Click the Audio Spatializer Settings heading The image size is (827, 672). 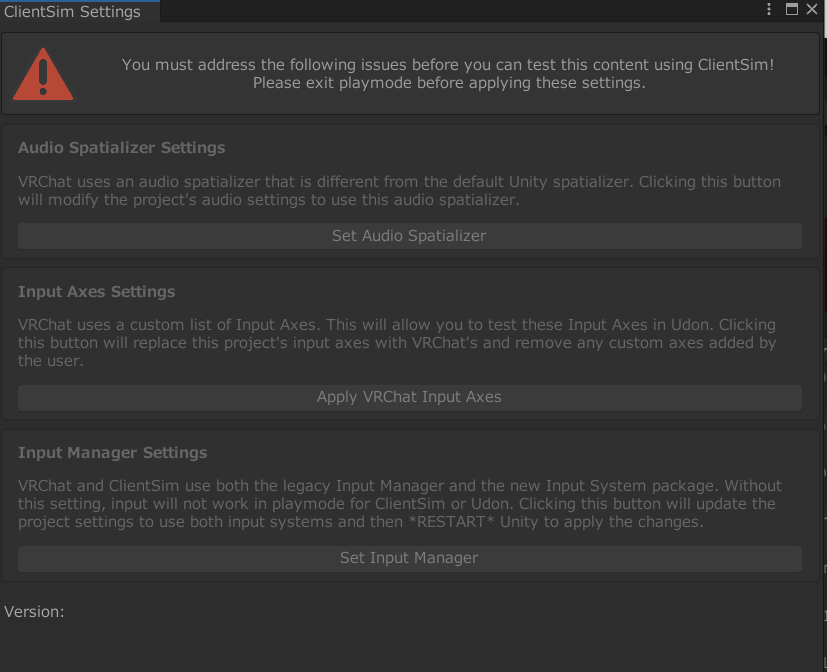tap(121, 148)
